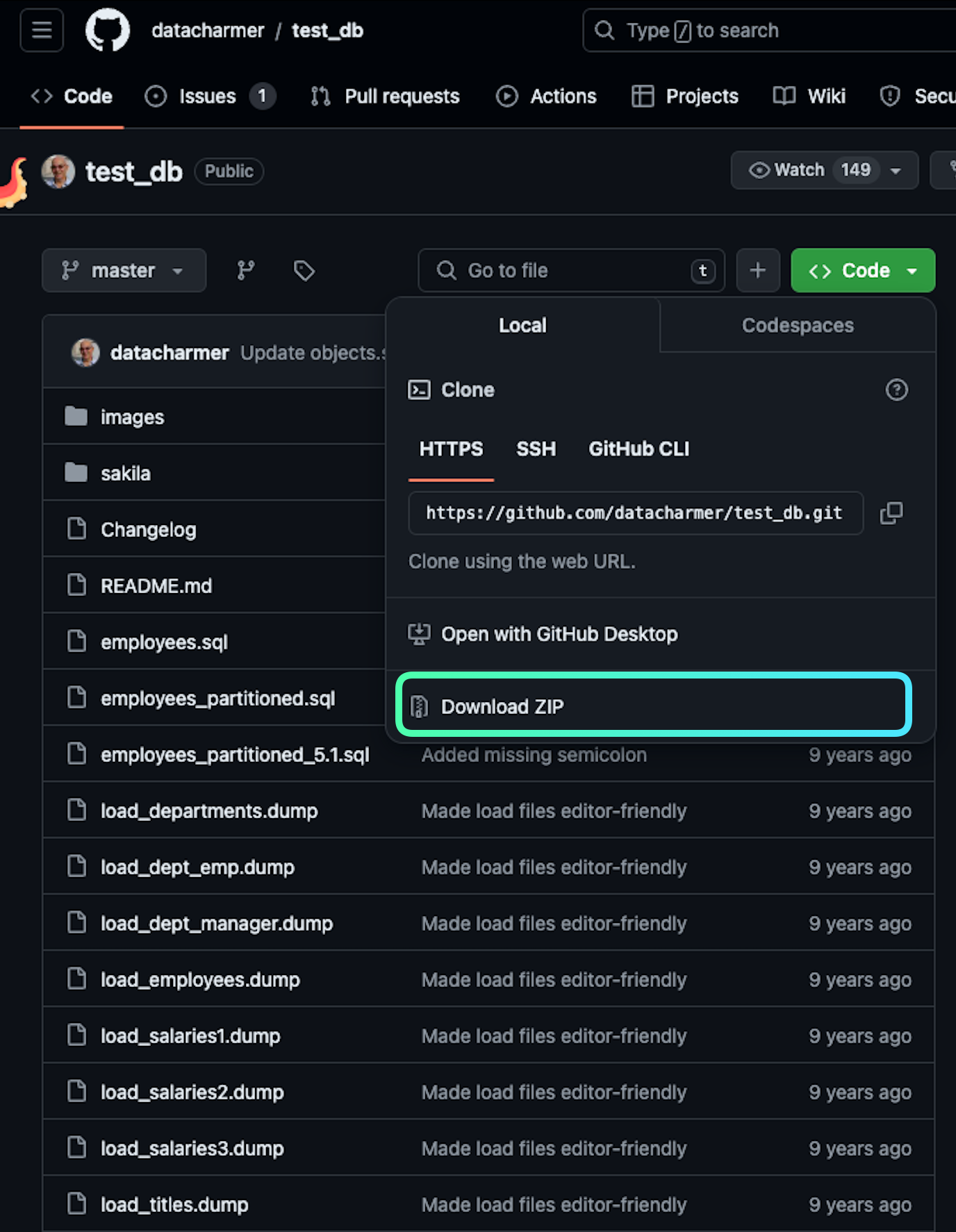
Task: Click the sakila folder icon
Action: click(x=76, y=473)
